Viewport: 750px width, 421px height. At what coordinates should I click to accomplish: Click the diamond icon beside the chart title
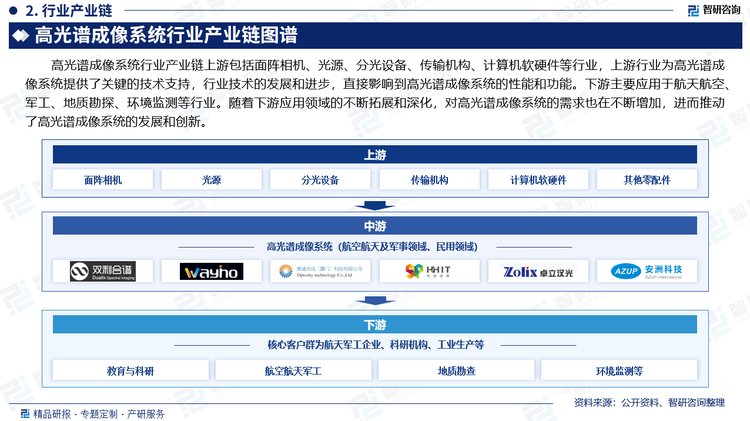(x=21, y=35)
